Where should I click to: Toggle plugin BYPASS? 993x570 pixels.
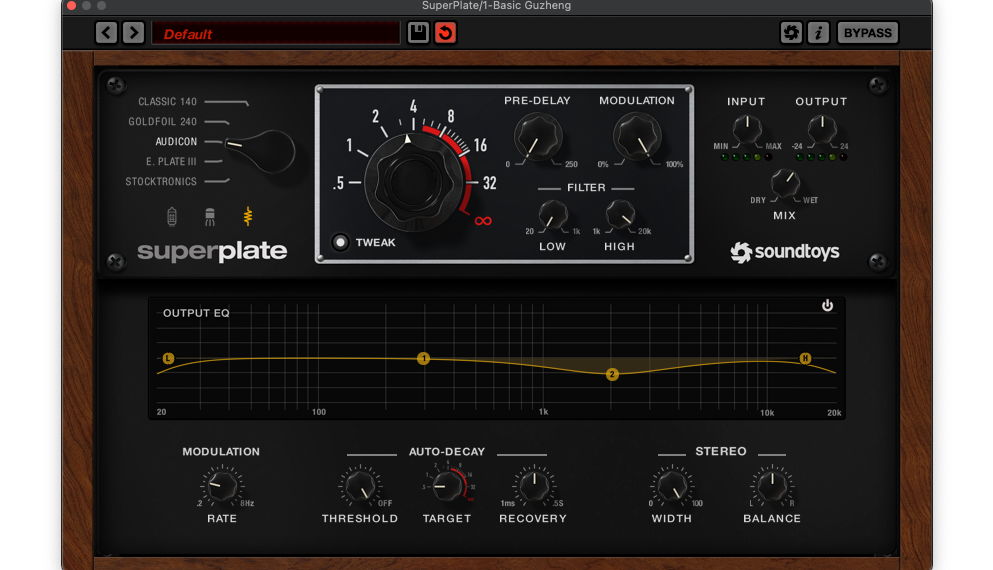click(x=867, y=33)
